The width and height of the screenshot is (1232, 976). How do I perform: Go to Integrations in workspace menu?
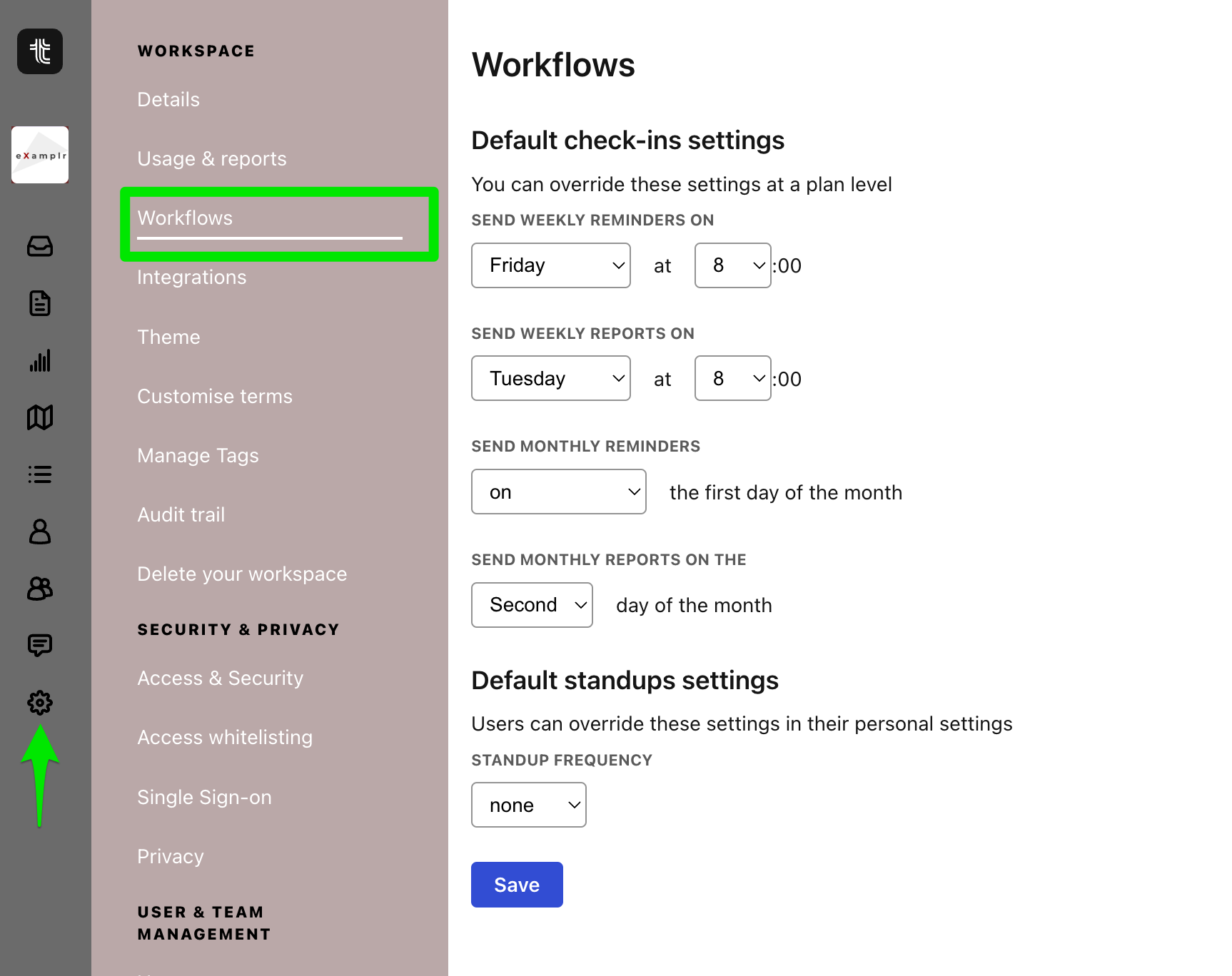pos(191,277)
